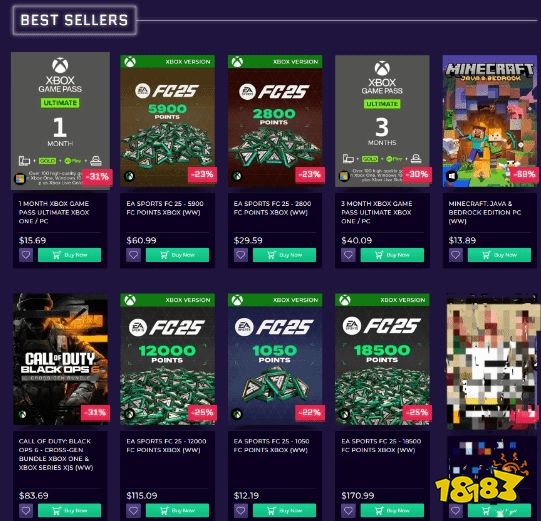Click wishlist heart for FC 25 5900 Points
The image size is (541, 521).
tap(134, 255)
